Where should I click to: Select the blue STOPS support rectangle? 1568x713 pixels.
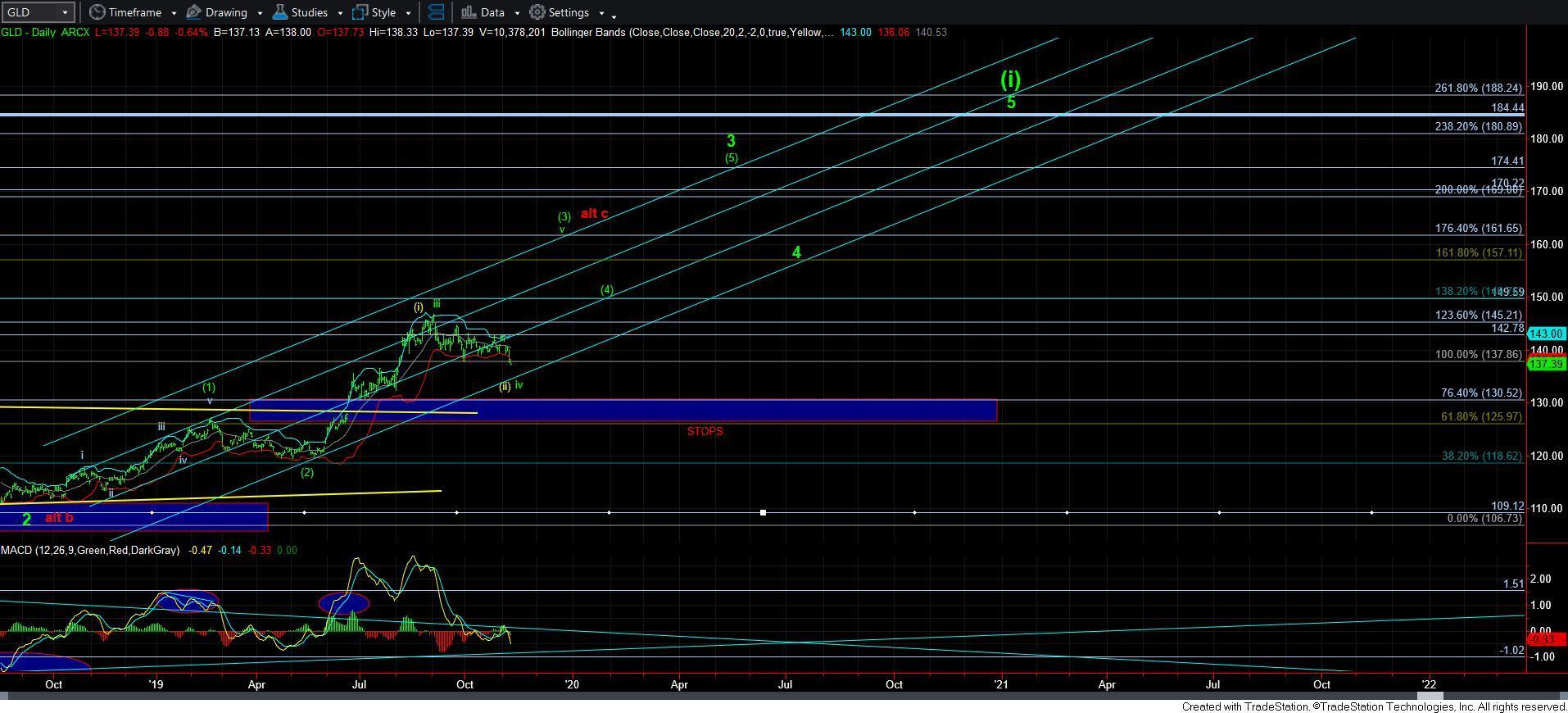tap(623, 411)
